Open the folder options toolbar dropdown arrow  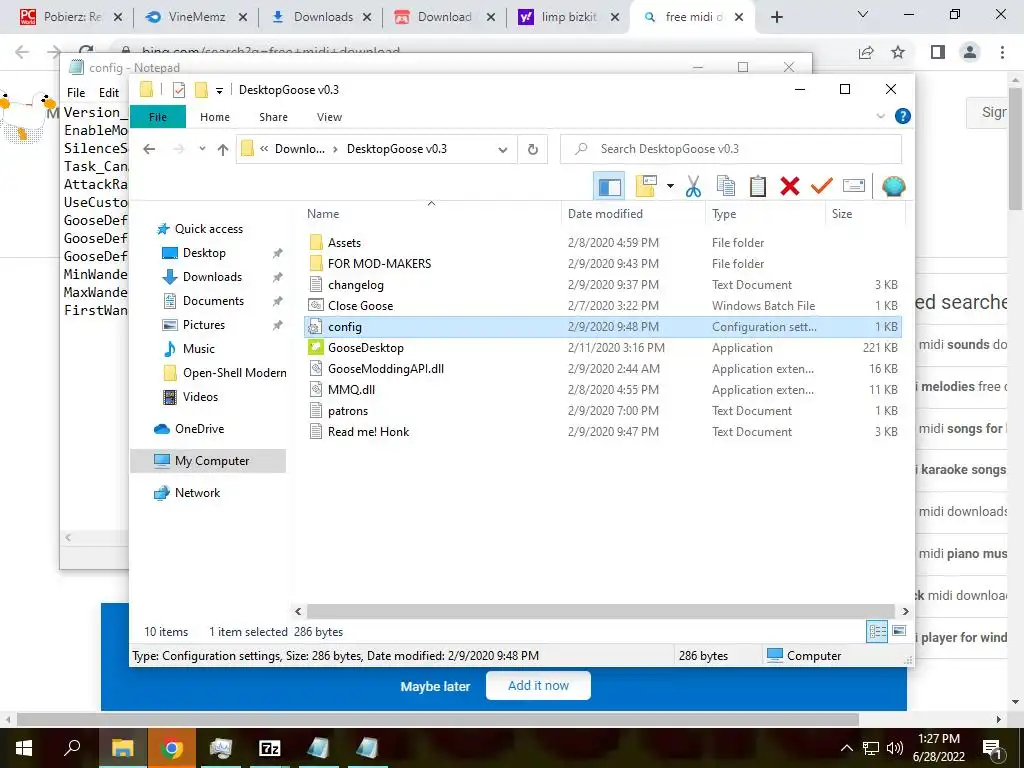(670, 187)
